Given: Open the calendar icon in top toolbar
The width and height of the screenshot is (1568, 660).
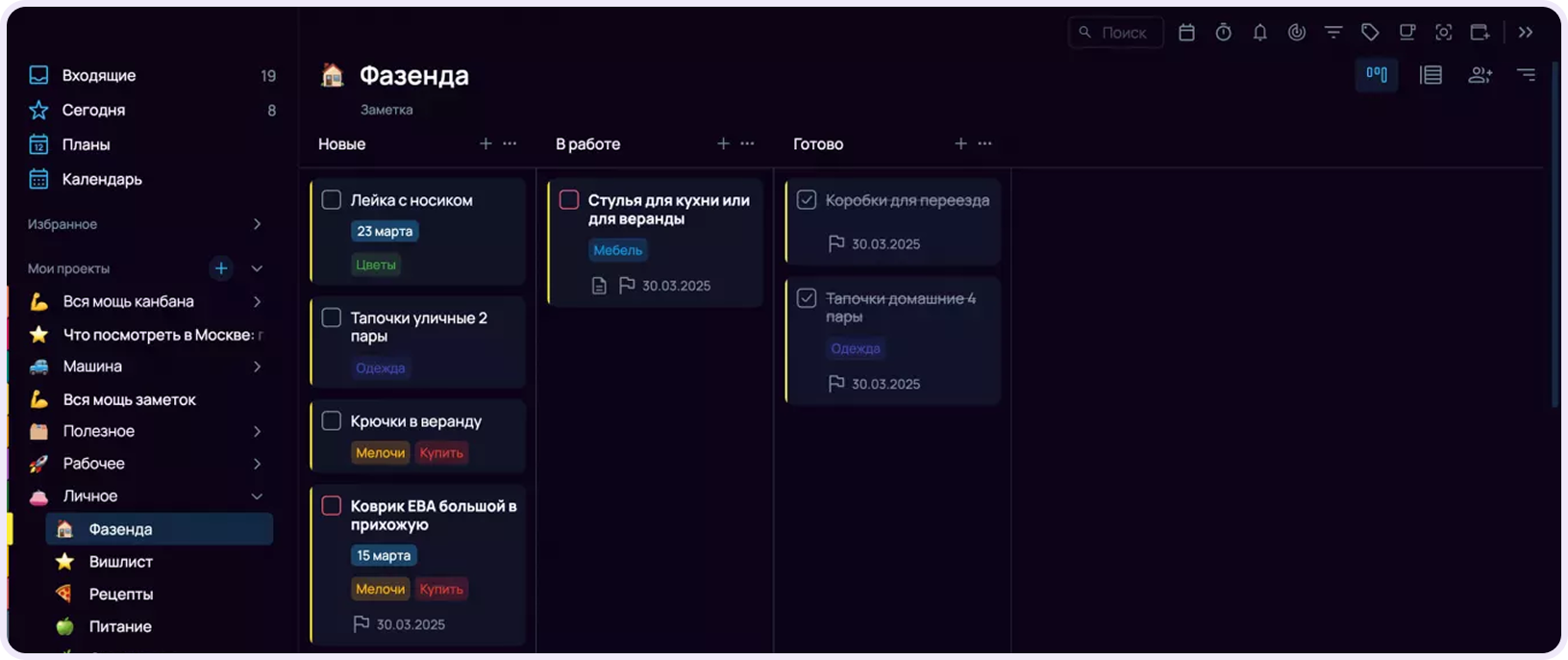Looking at the screenshot, I should (x=1186, y=33).
